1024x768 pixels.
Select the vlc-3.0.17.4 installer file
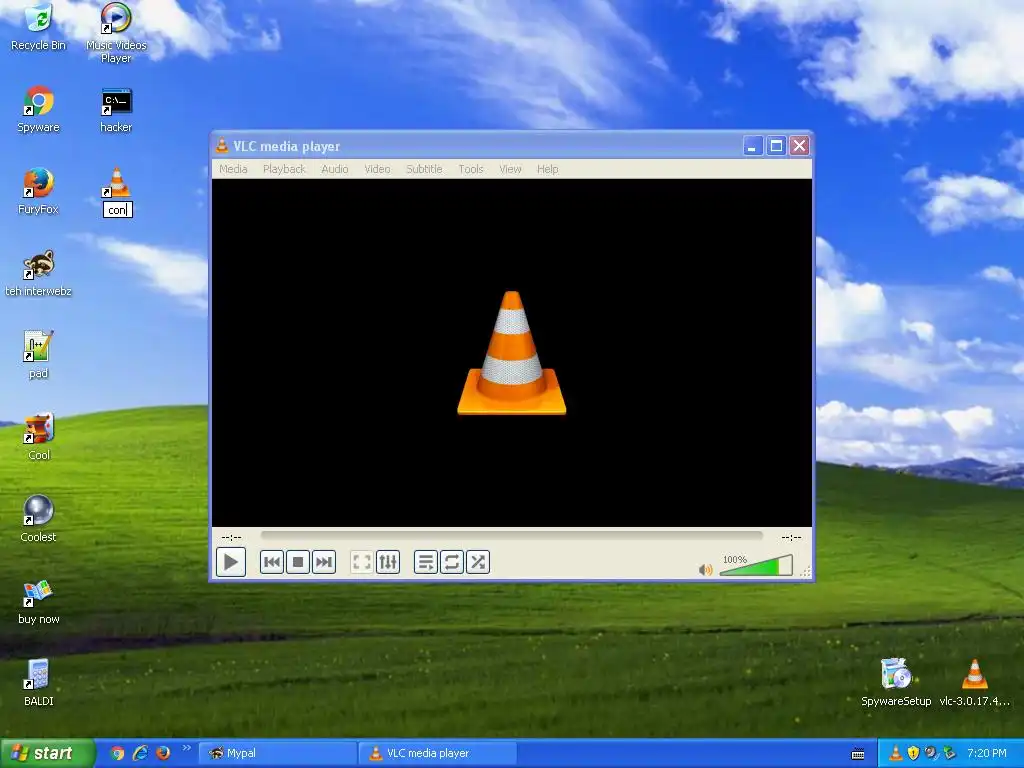coord(974,683)
